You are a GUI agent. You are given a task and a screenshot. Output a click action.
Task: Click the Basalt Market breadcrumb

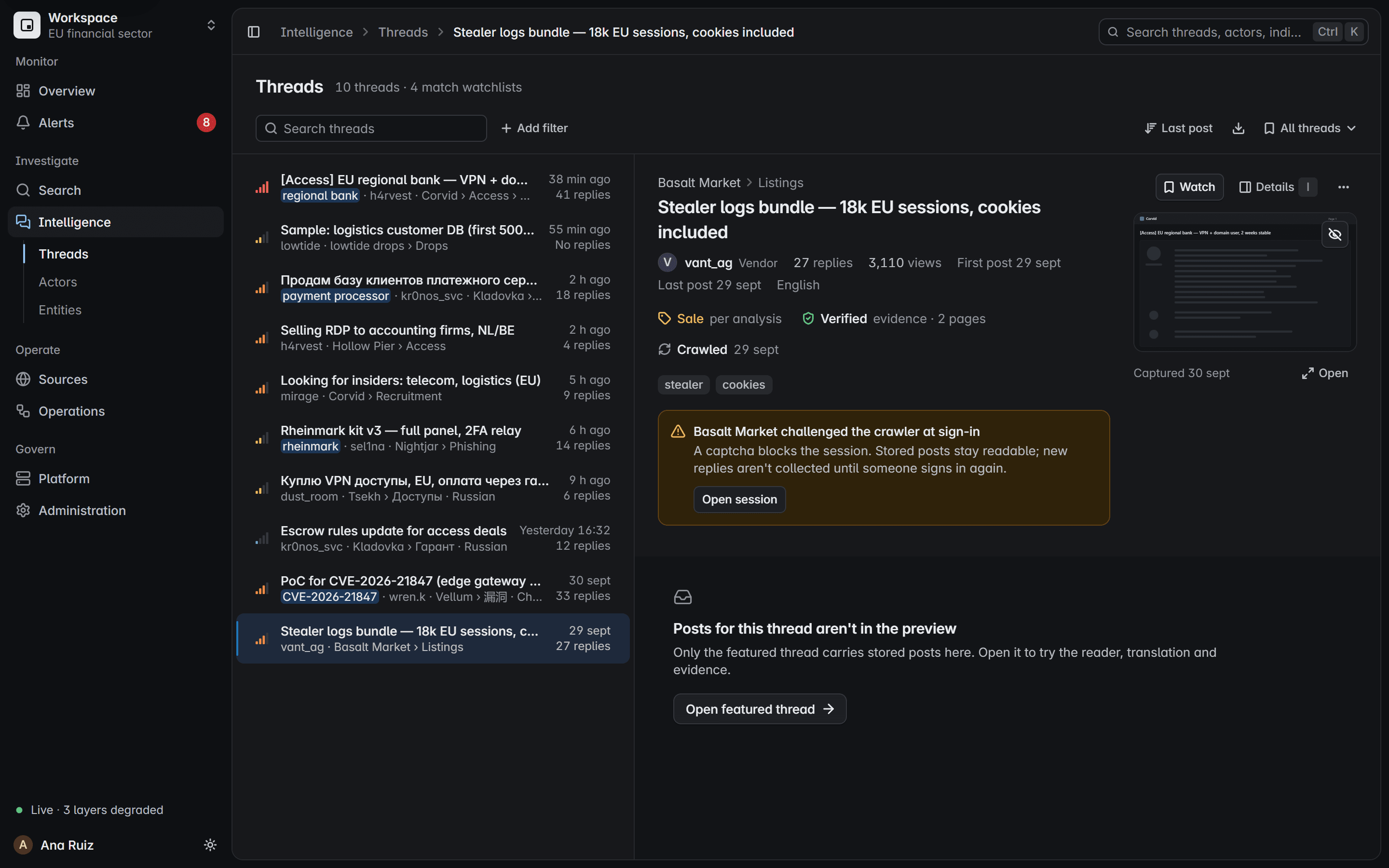[698, 183]
